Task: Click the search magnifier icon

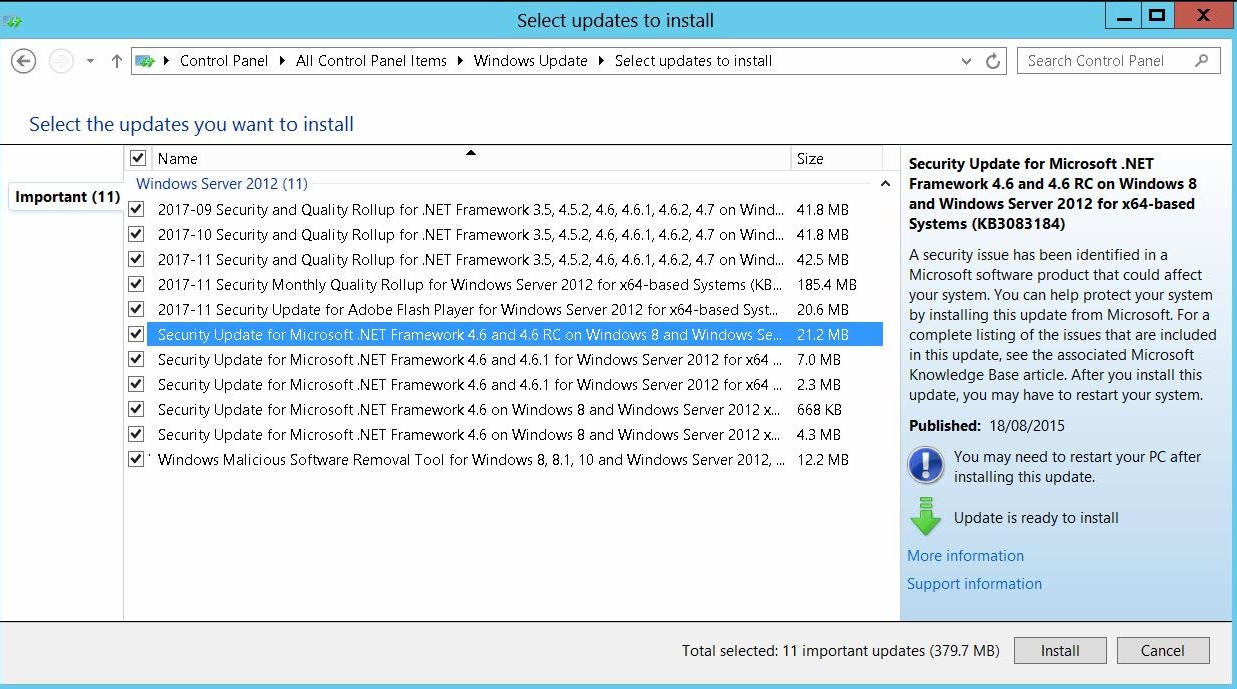Action: [x=1201, y=61]
